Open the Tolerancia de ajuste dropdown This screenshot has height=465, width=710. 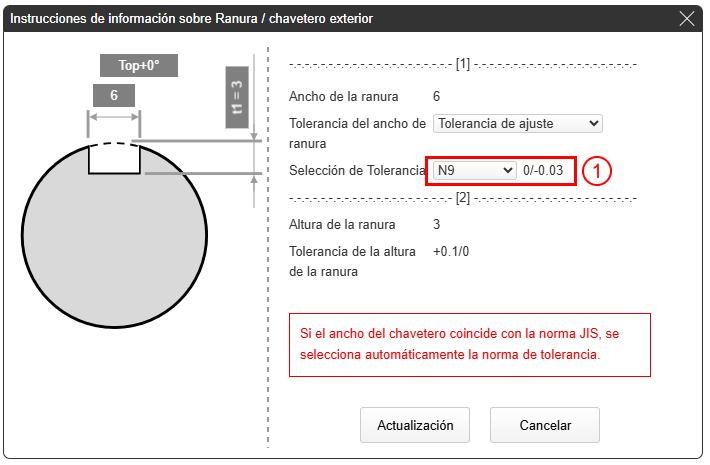[x=517, y=124]
